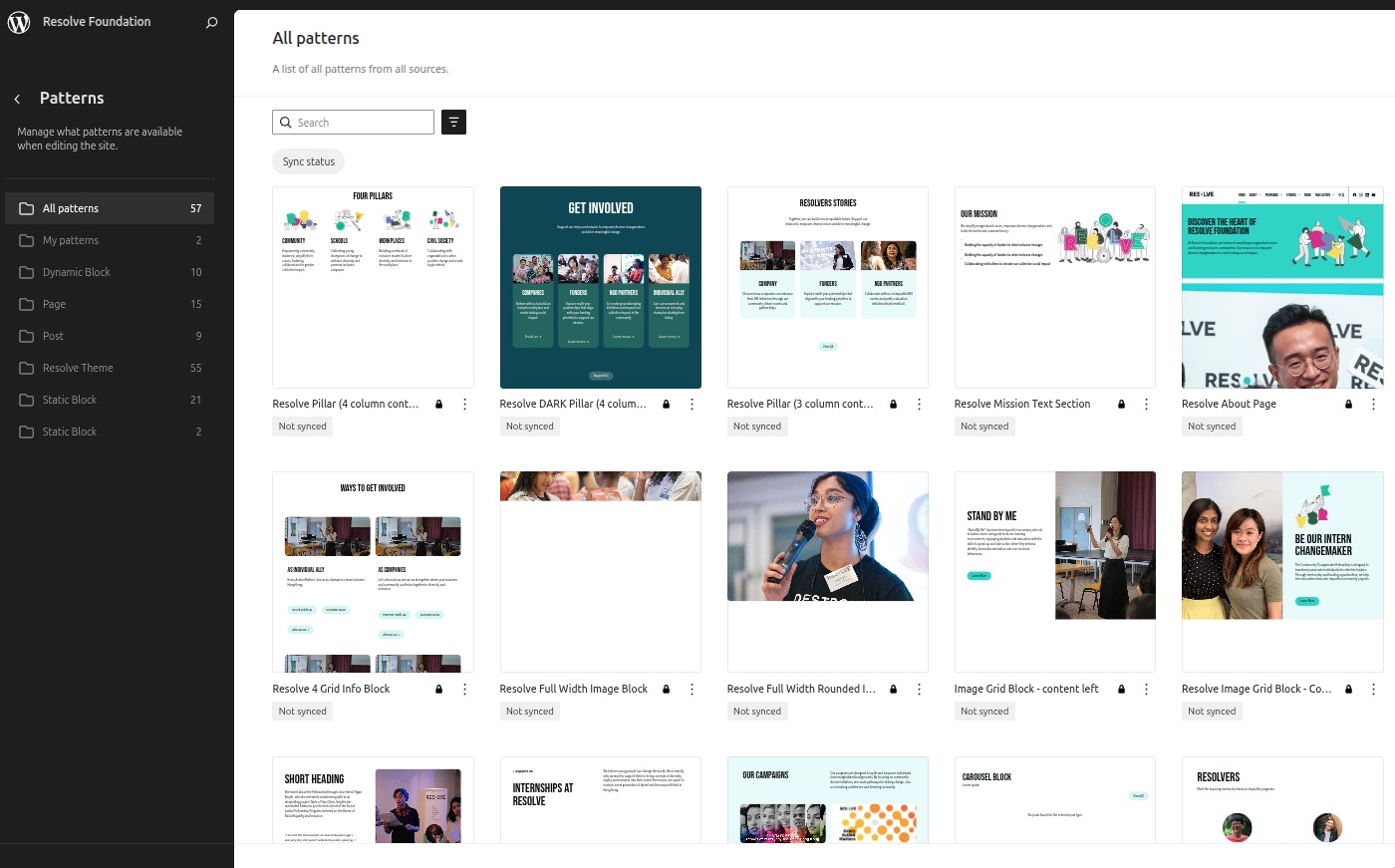
Task: Open the Sync status filter
Action: pos(308,160)
